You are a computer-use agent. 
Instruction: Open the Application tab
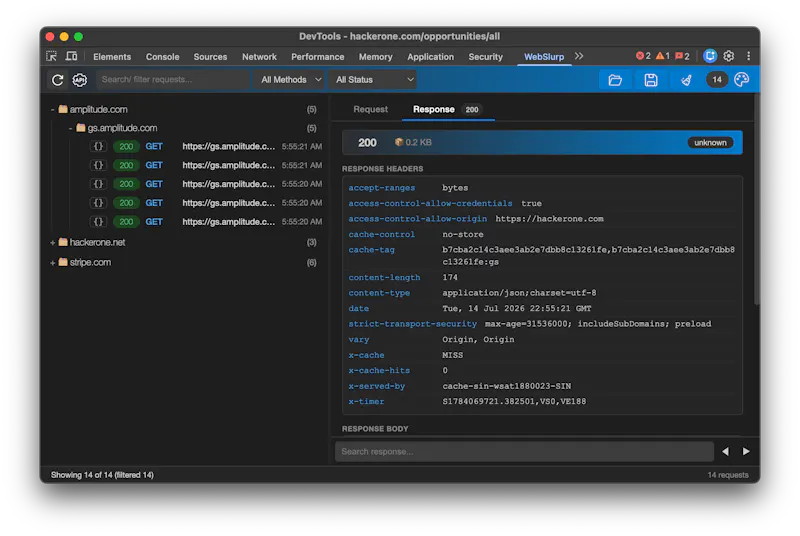point(431,57)
